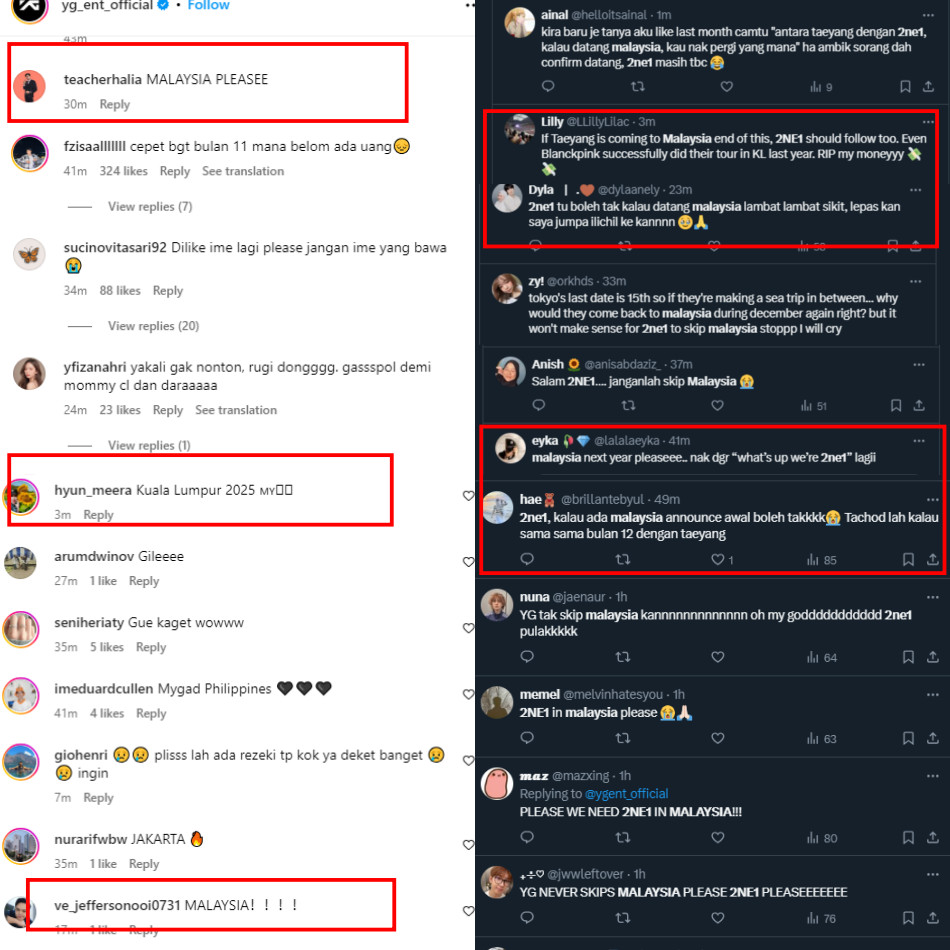Expand View replies (1) under yfizanahri
The width and height of the screenshot is (950, 950).
(x=149, y=445)
